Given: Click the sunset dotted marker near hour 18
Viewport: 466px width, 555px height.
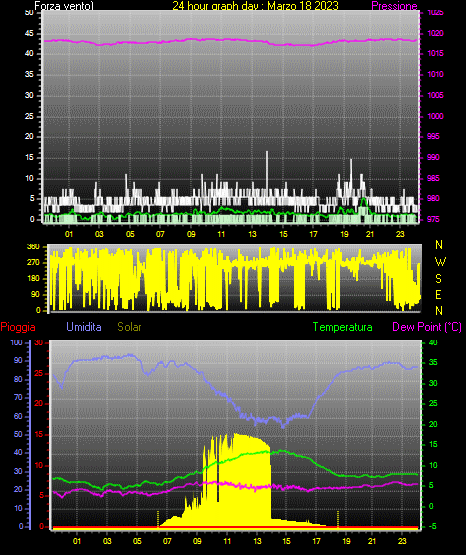Looking at the screenshot, I should point(338,519).
